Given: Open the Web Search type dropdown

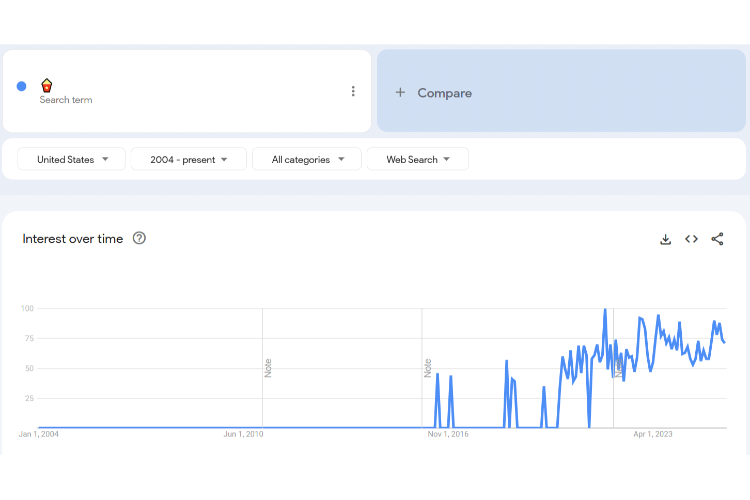Looking at the screenshot, I should 417,159.
